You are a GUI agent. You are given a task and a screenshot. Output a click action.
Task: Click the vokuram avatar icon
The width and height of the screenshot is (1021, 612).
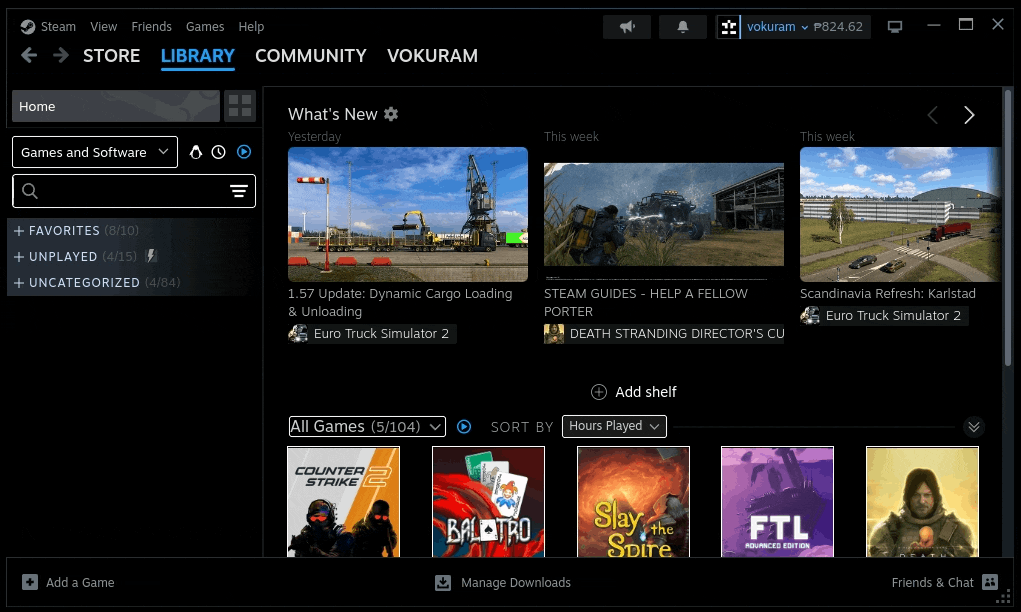click(x=729, y=27)
